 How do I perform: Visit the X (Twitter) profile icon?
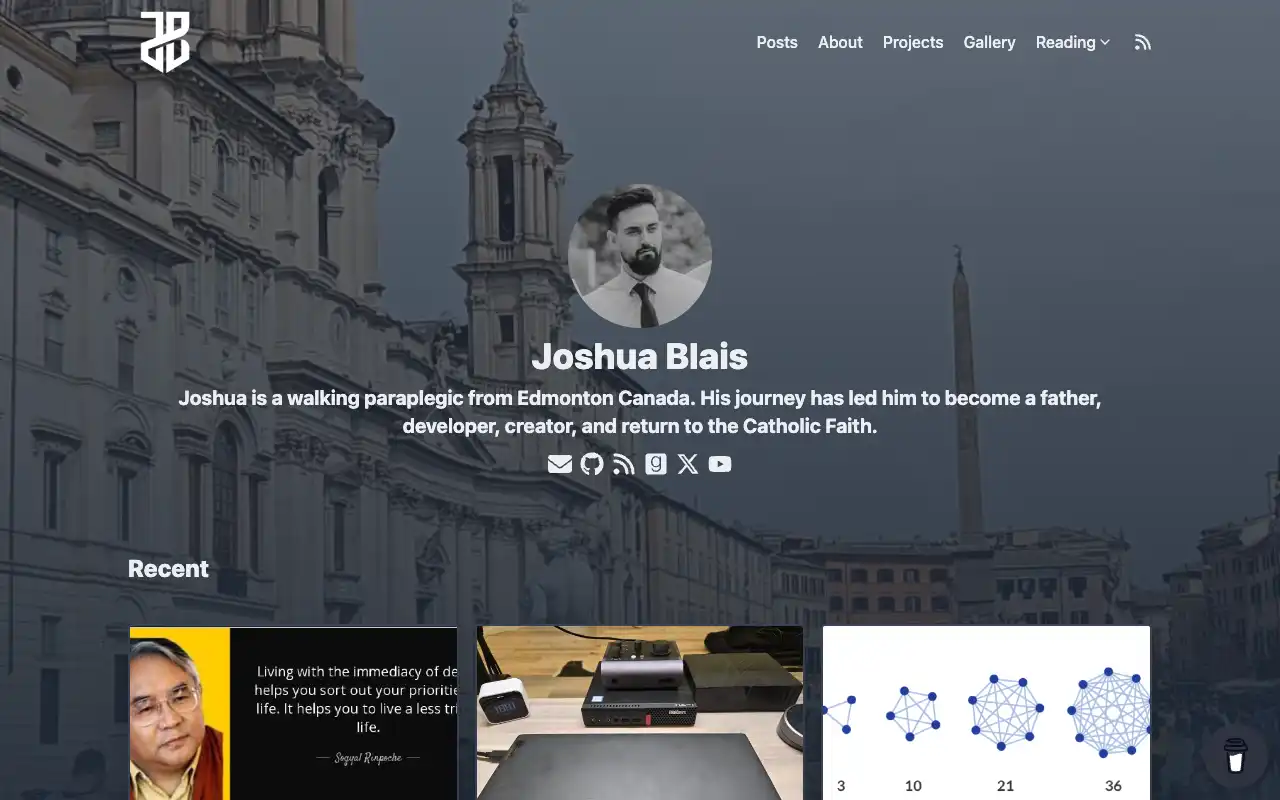pyautogui.click(x=688, y=464)
